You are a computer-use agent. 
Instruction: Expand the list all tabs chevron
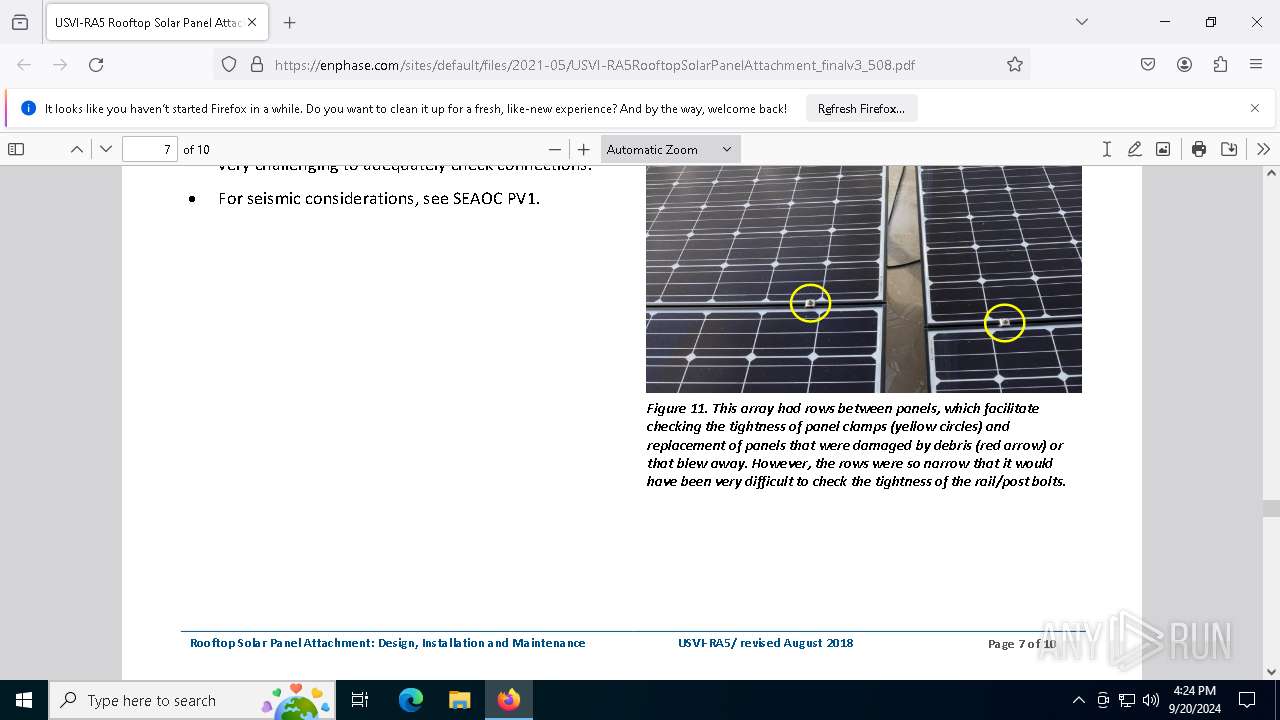(x=1081, y=22)
